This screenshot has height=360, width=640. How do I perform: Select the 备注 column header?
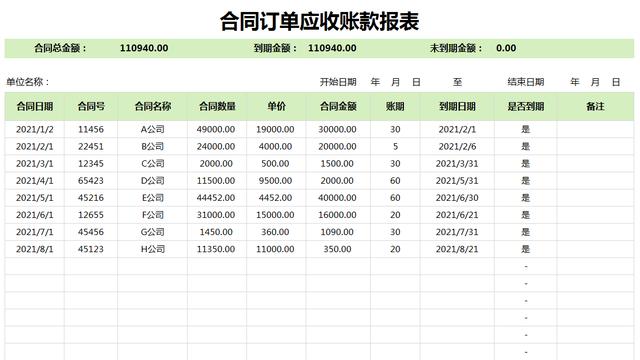595,107
